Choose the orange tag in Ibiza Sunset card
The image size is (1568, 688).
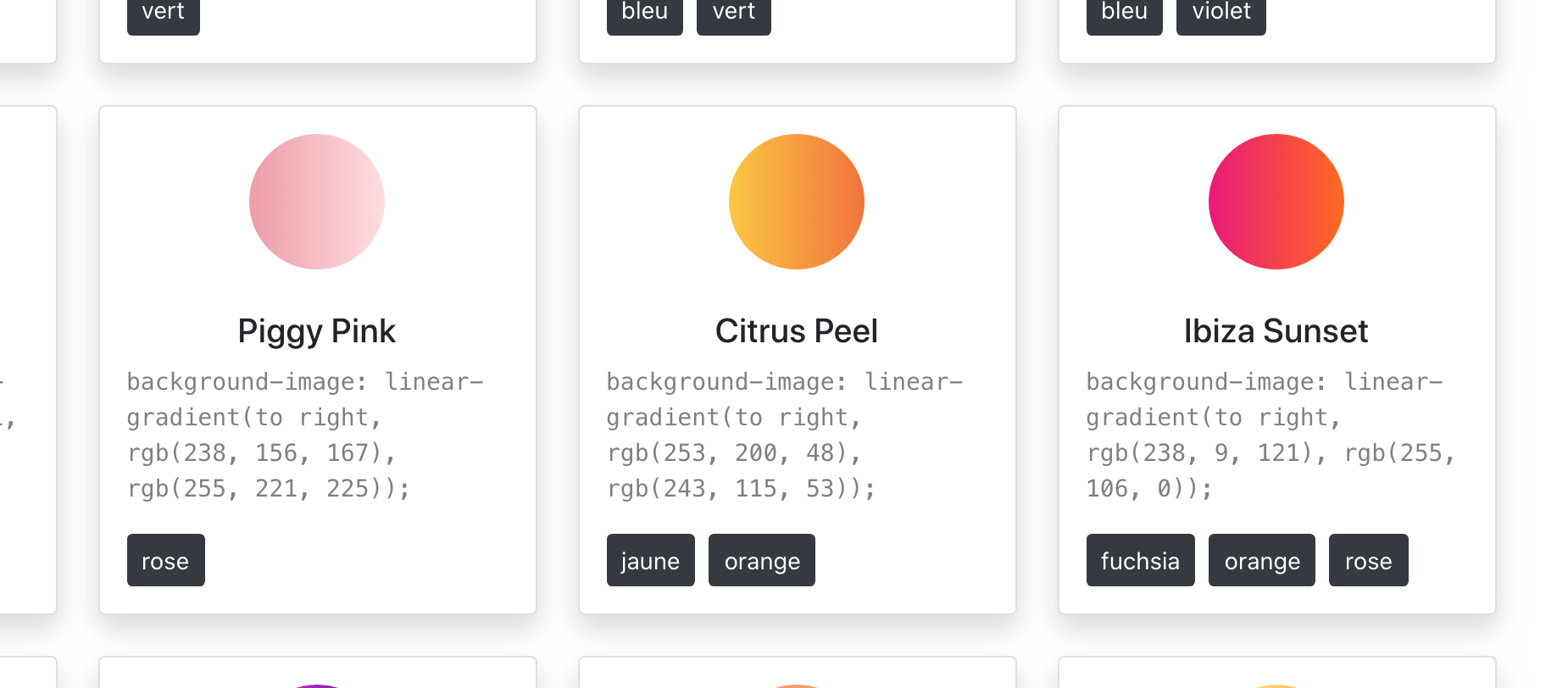click(1262, 560)
